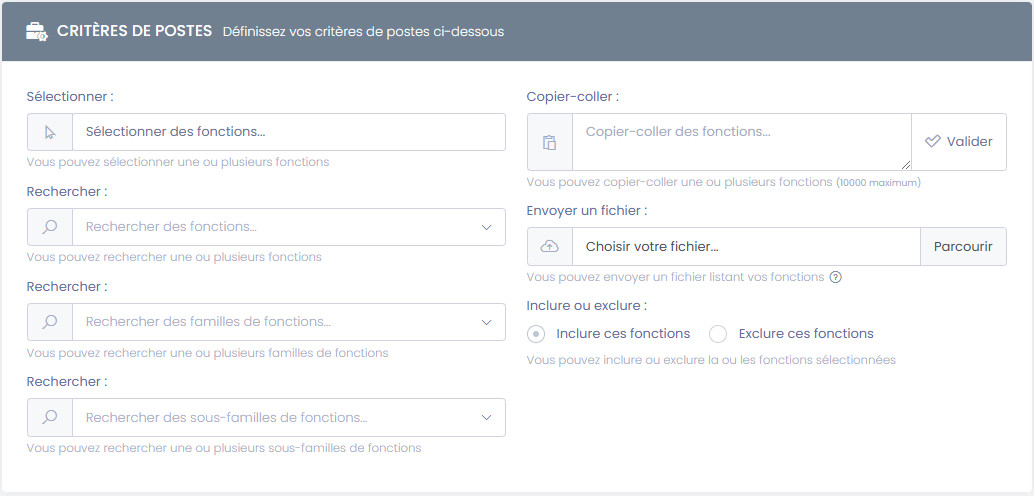Click the briefcase icon beside Critères de postes
This screenshot has width=1034, height=496.
click(x=36, y=31)
